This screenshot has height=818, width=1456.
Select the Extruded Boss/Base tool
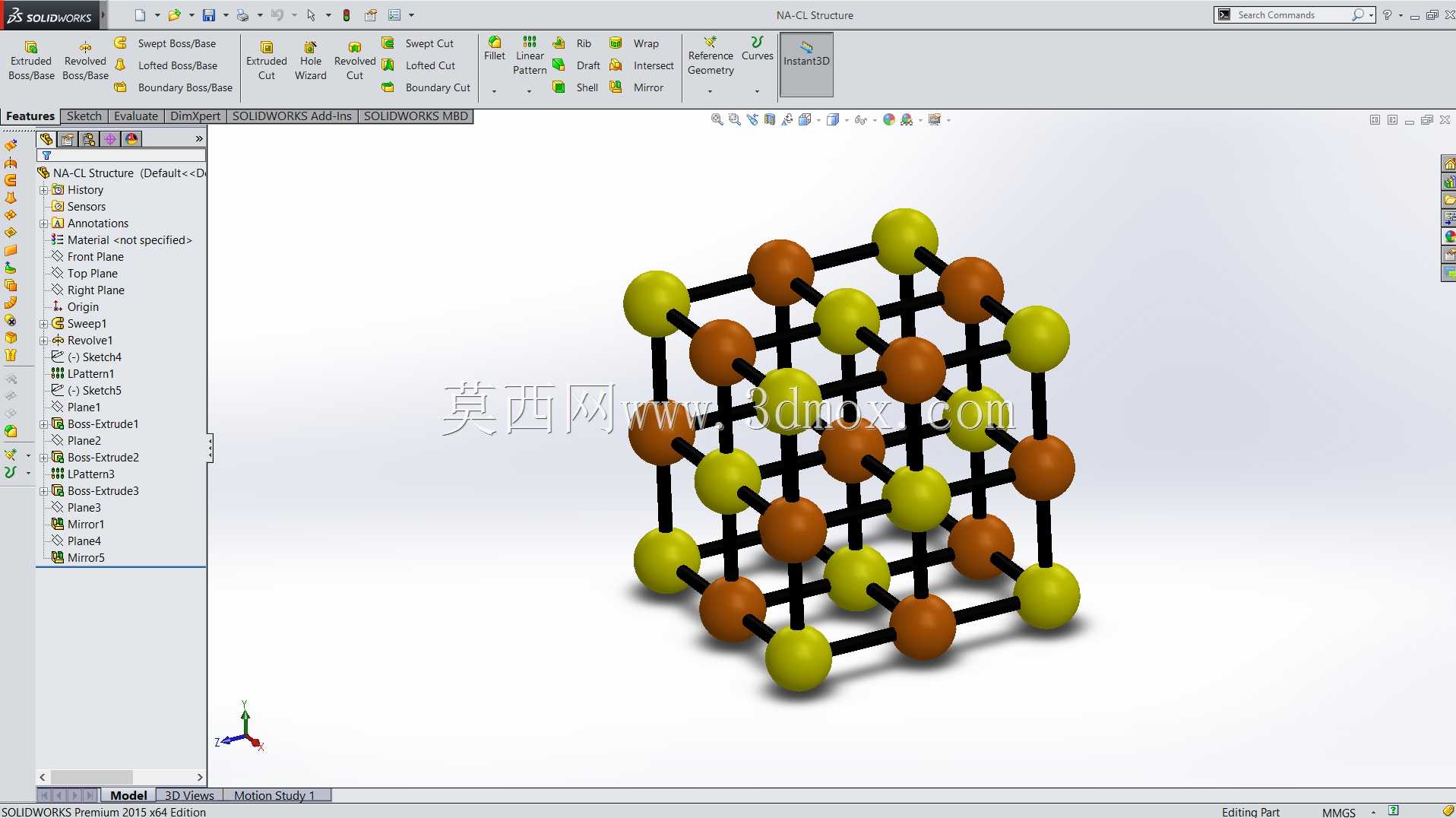pyautogui.click(x=31, y=61)
